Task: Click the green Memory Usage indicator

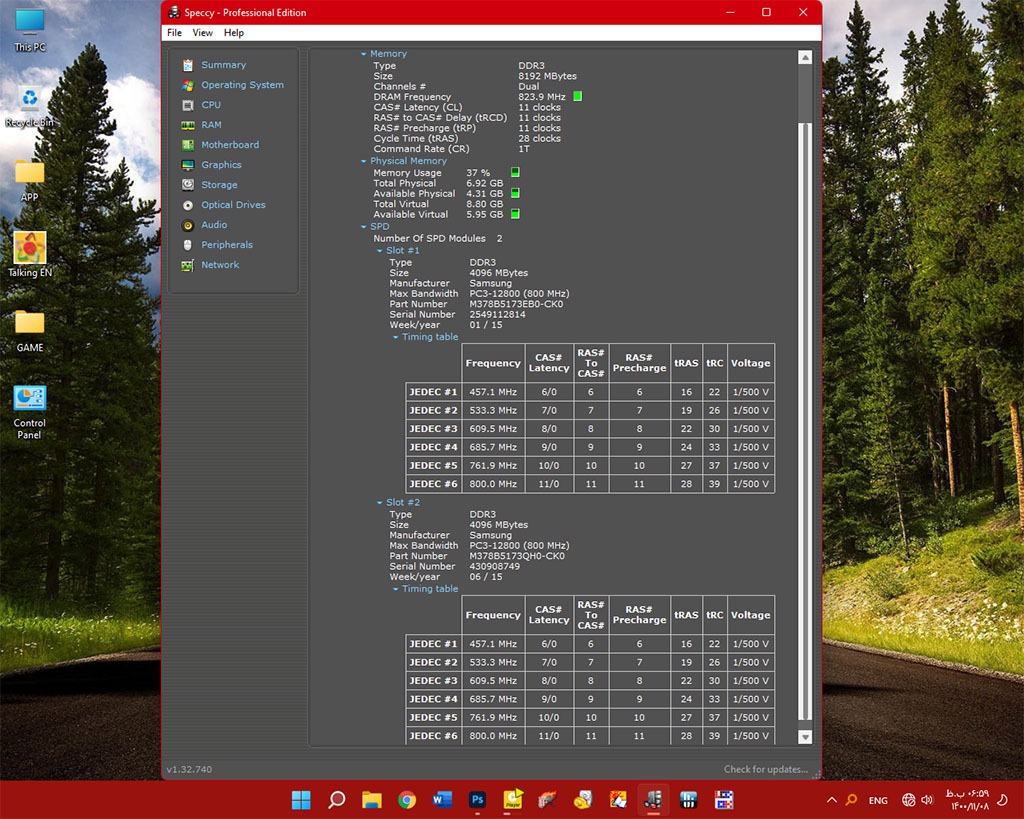Action: [x=515, y=172]
